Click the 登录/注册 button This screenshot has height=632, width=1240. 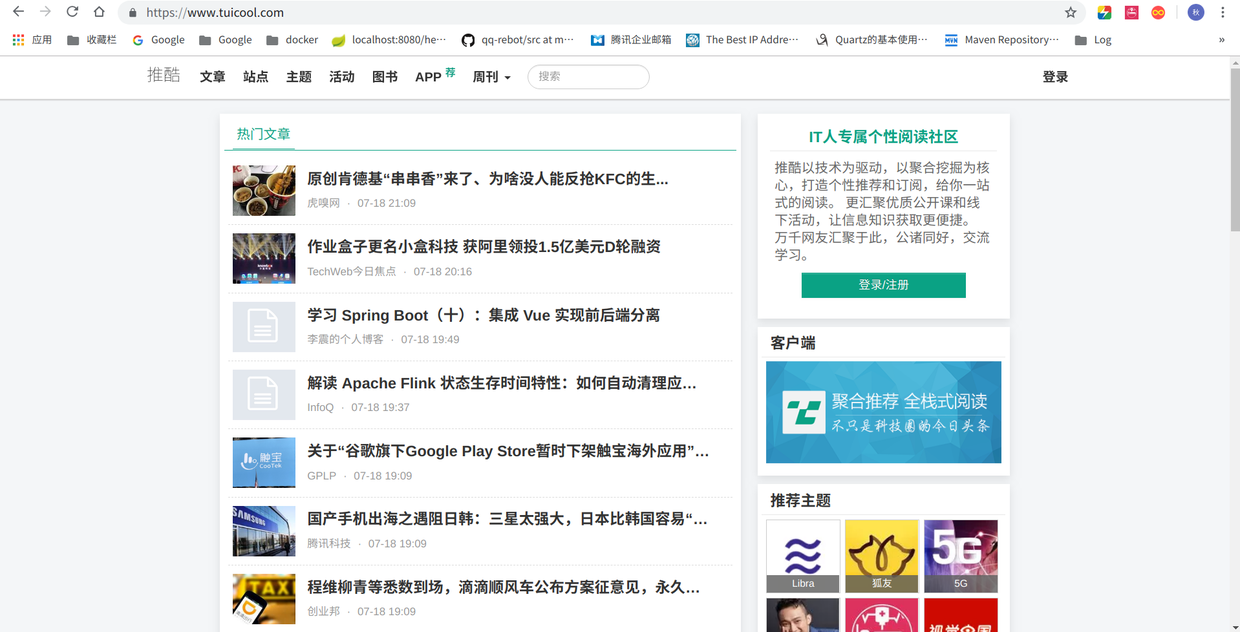(883, 285)
